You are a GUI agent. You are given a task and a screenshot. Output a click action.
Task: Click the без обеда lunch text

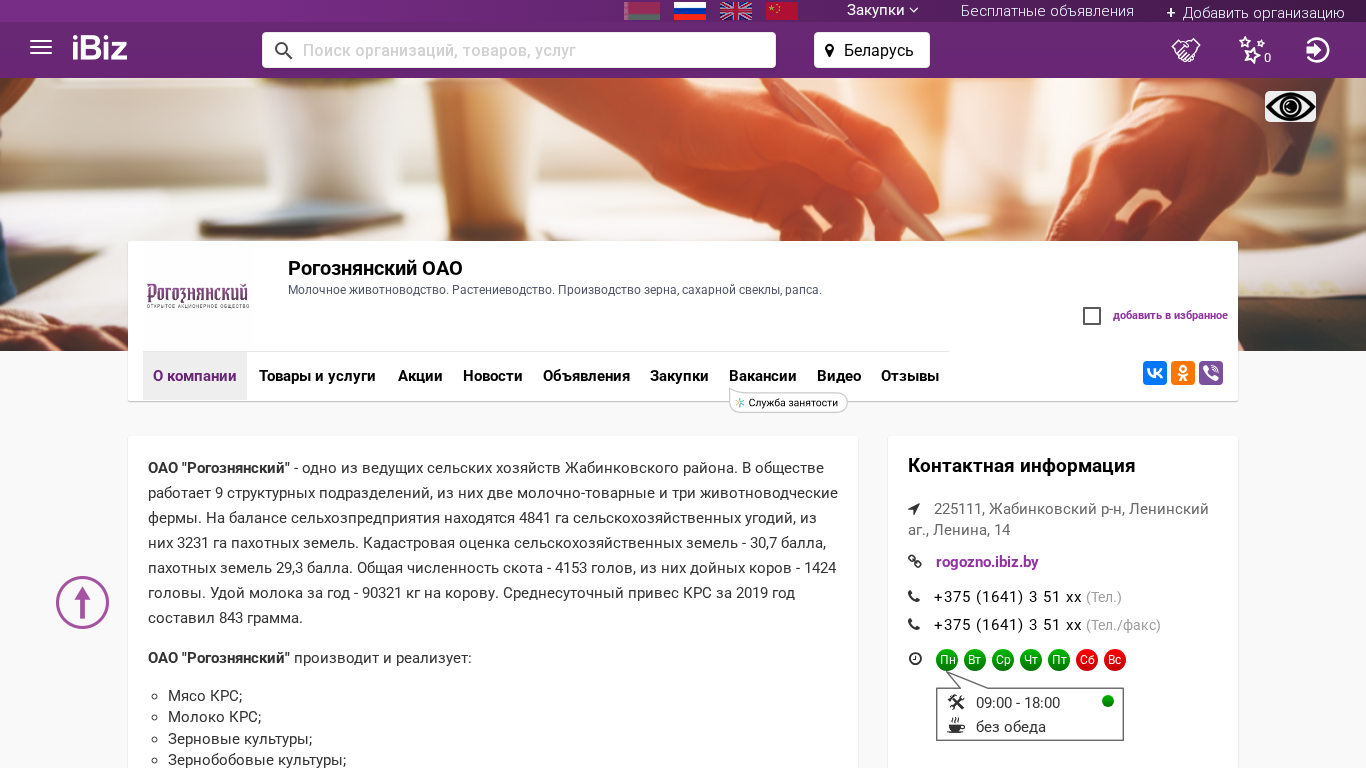[x=1011, y=727]
